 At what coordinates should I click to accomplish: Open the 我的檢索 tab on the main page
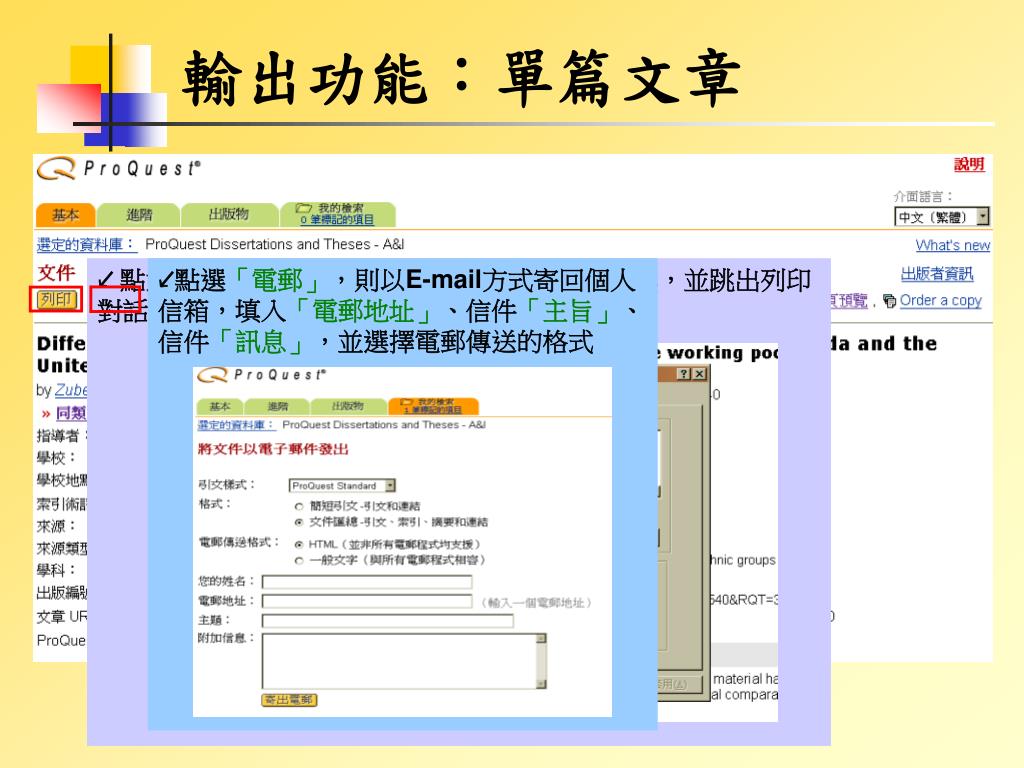click(x=338, y=214)
